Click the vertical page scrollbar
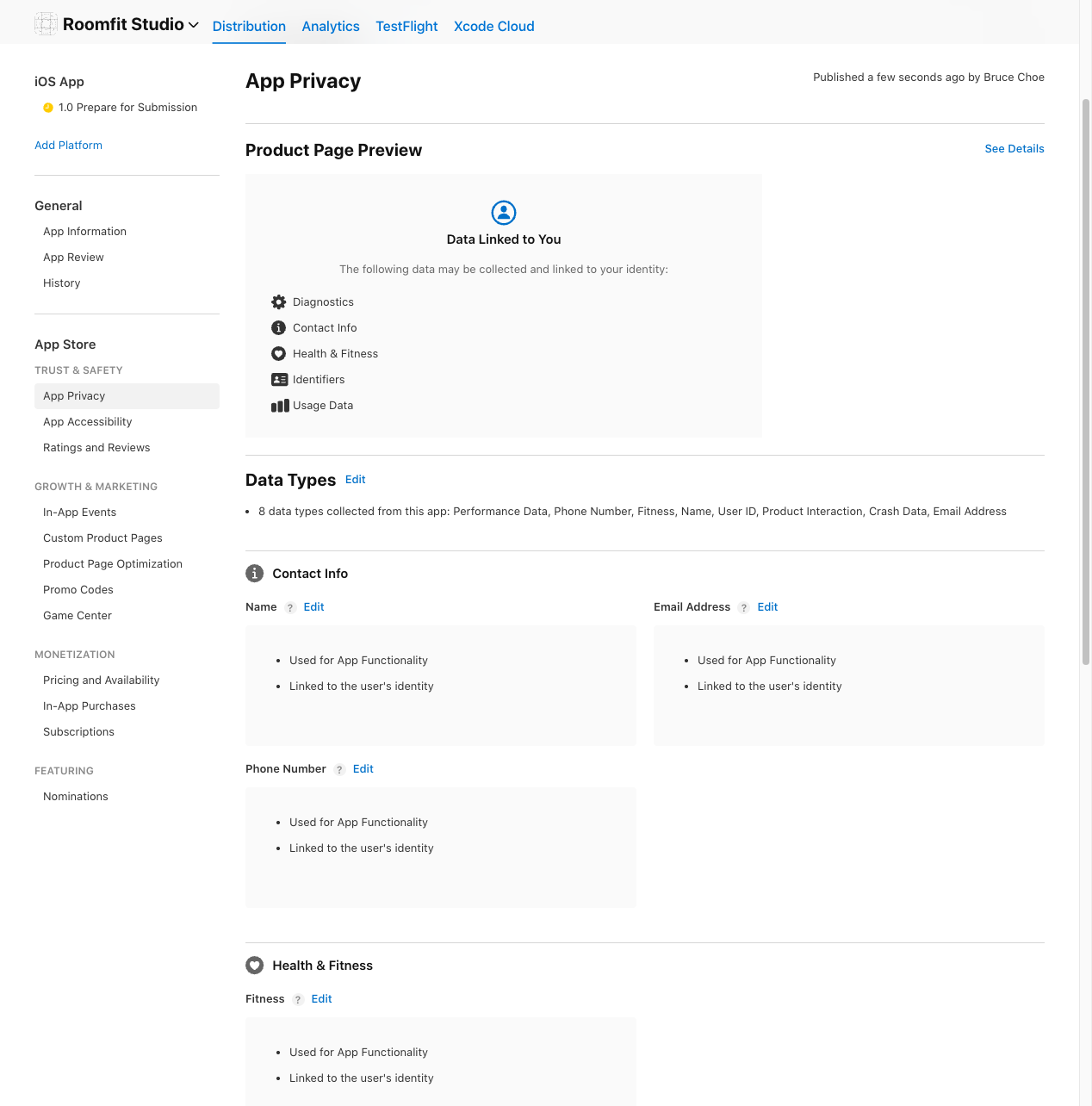This screenshot has width=1092, height=1106. point(1085,379)
